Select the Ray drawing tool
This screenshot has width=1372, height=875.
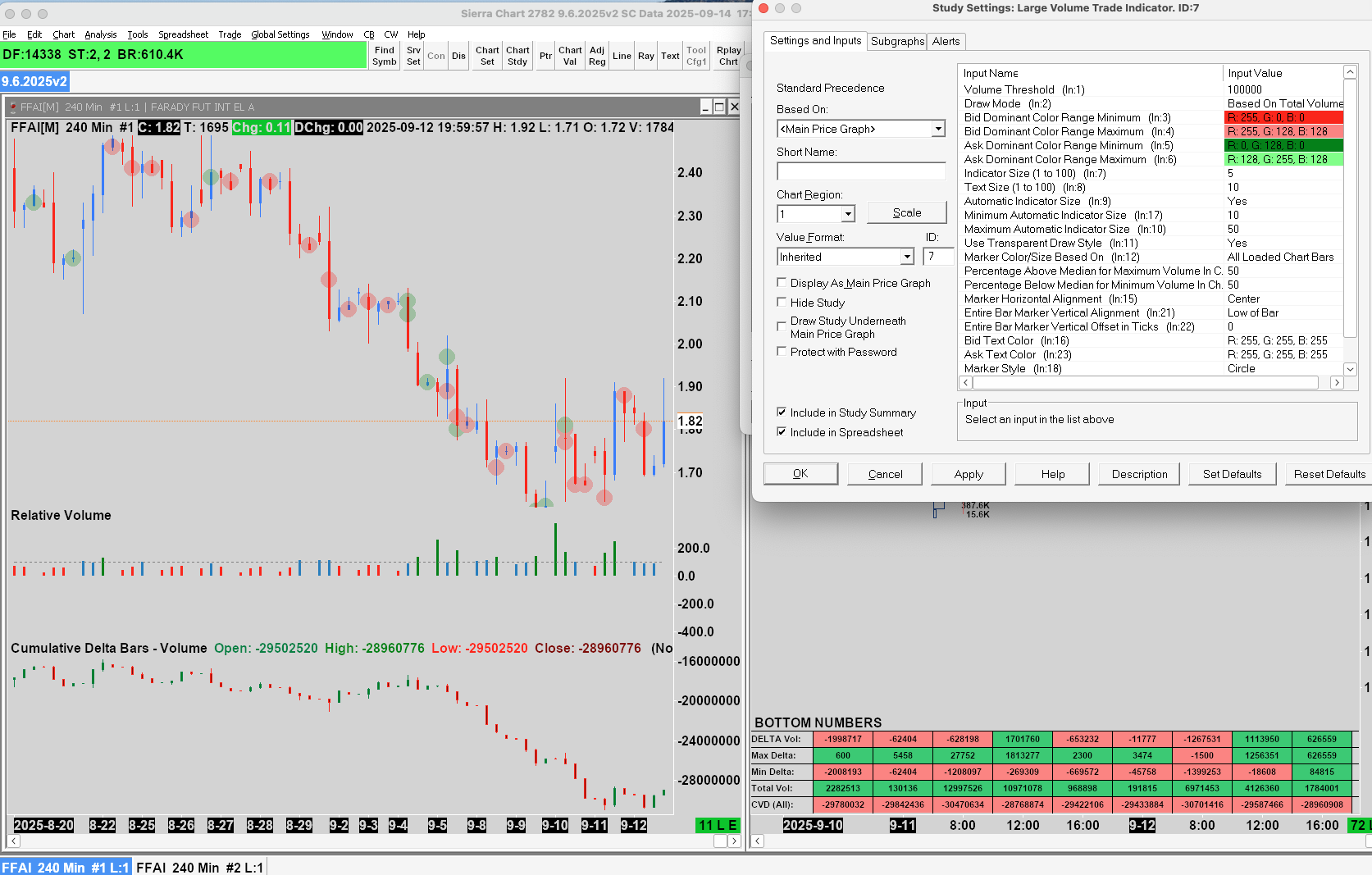[x=646, y=56]
